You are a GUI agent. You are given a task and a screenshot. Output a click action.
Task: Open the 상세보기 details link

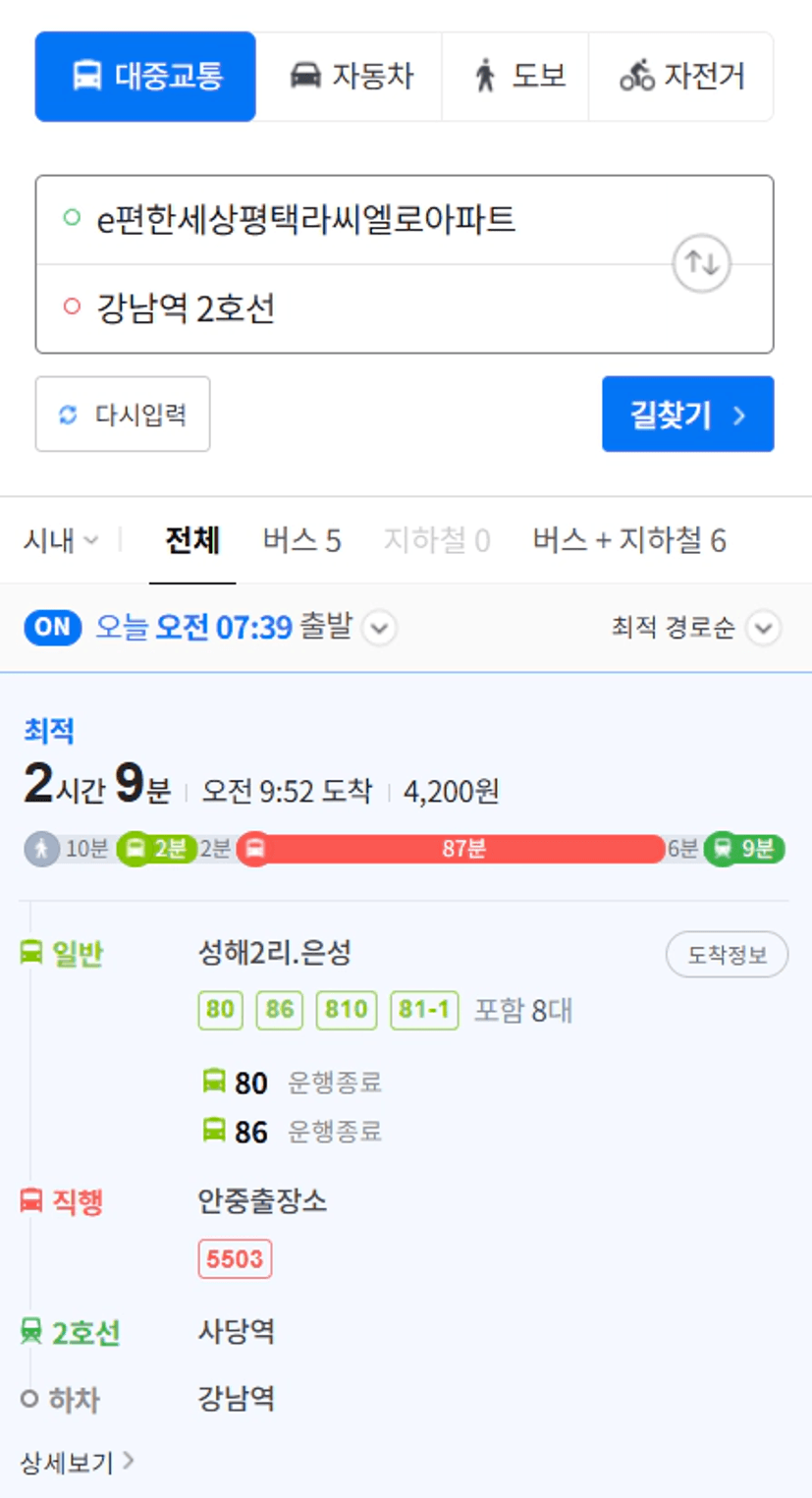tap(77, 1463)
